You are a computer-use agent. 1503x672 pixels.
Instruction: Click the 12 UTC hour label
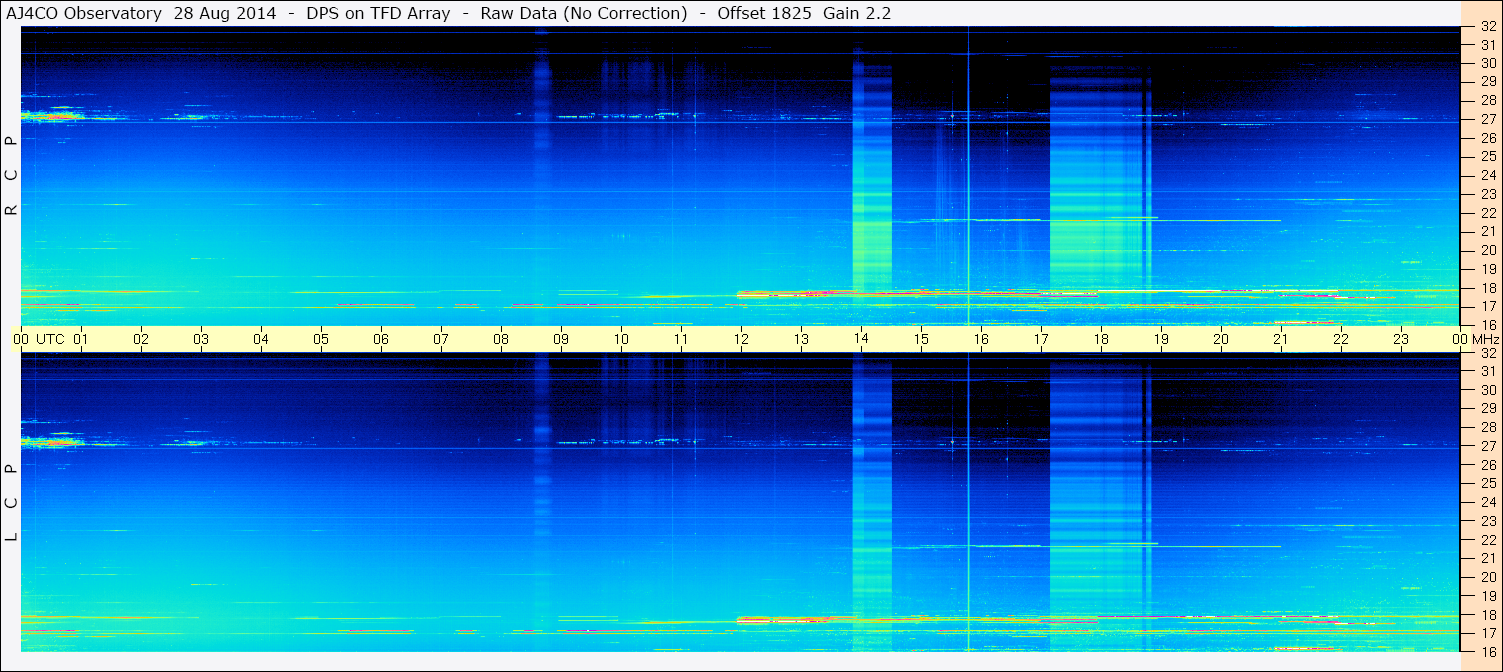click(741, 339)
